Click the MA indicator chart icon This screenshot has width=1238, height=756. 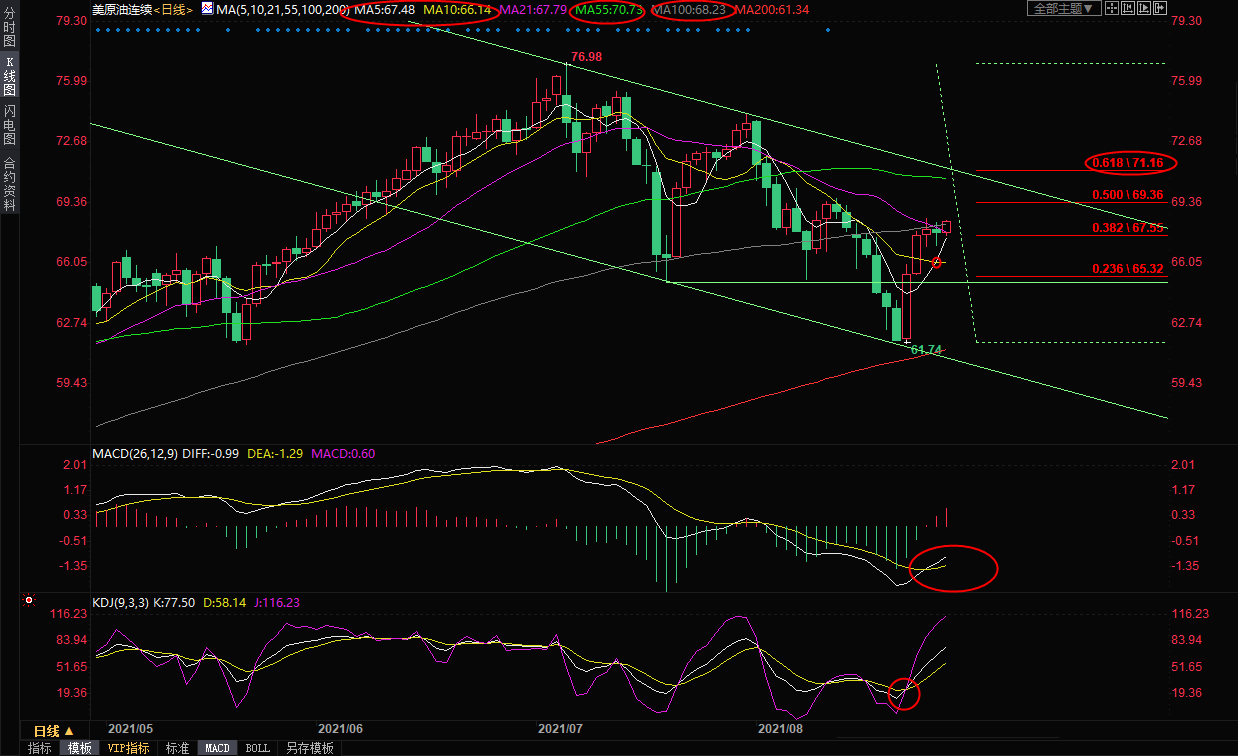207,8
